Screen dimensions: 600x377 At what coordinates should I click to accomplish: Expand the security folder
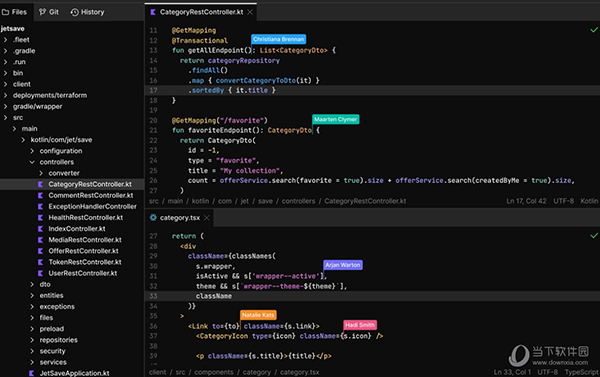[x=32, y=351]
